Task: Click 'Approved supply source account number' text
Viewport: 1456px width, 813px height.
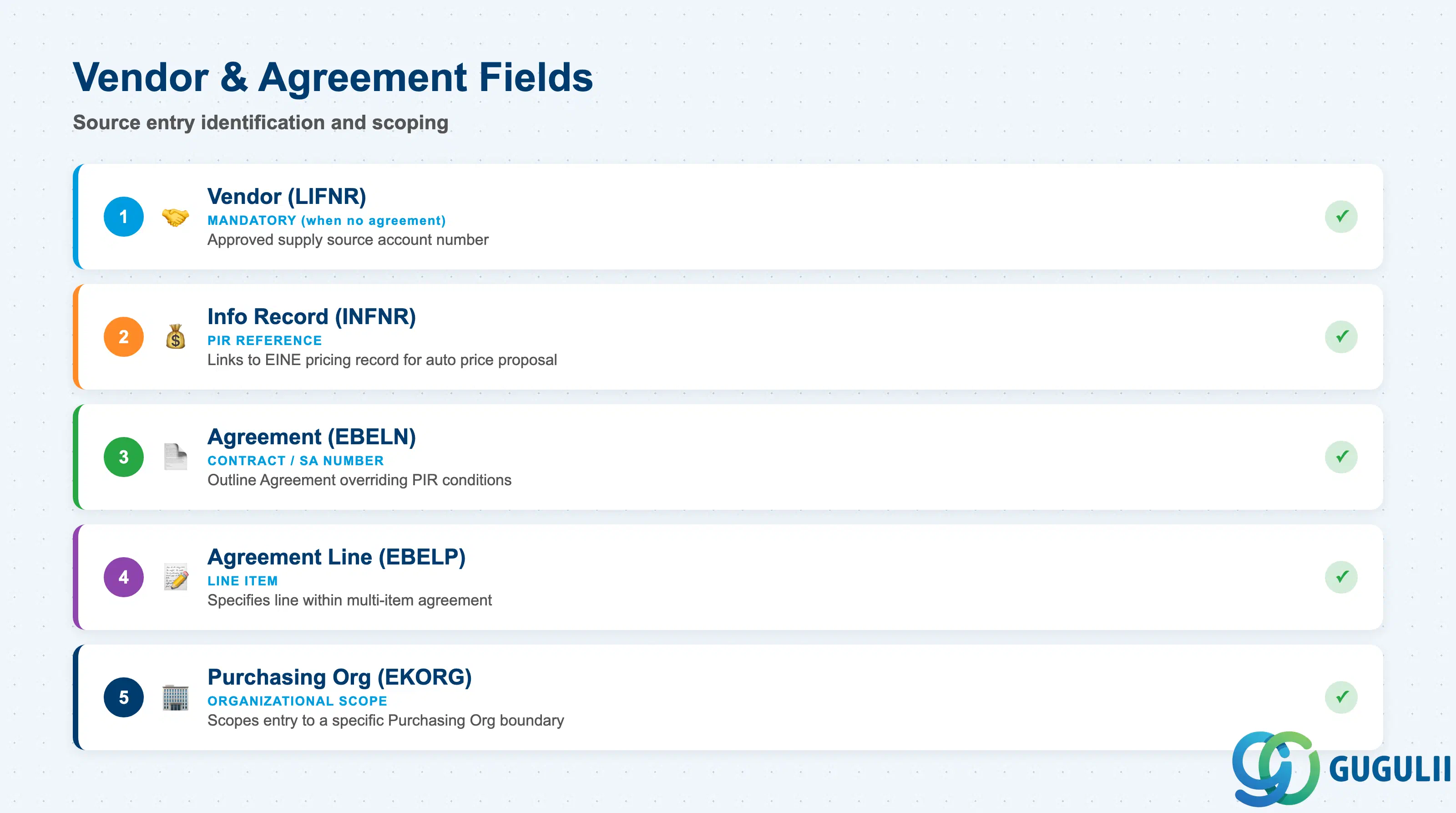Action: coord(348,240)
